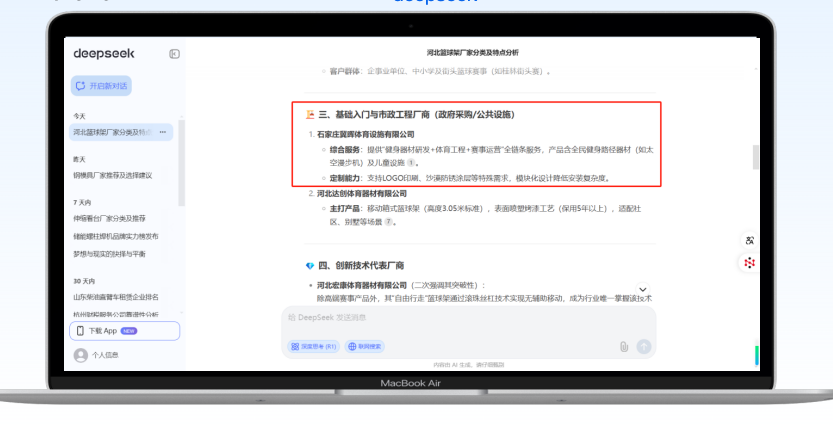The height and width of the screenshot is (425, 833).
Task: Click the user avatar icon beside 个人信息
Action: [80, 355]
